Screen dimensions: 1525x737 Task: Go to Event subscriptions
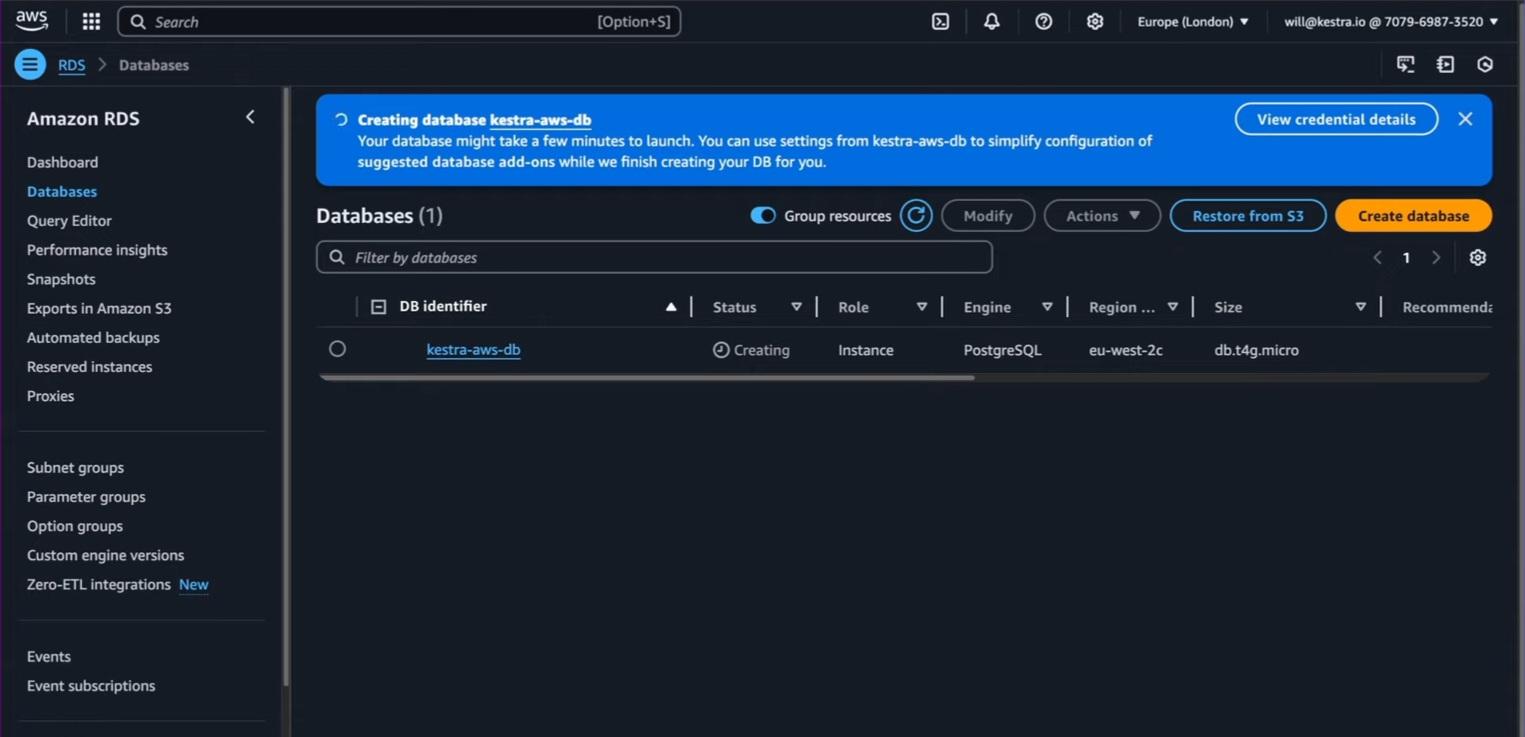(x=91, y=686)
